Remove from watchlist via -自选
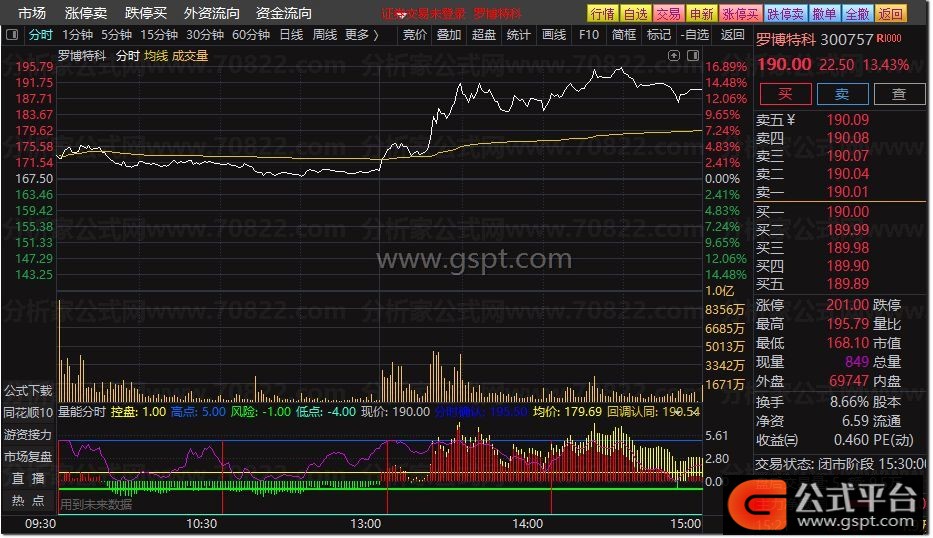This screenshot has height=538, width=933. 695,35
